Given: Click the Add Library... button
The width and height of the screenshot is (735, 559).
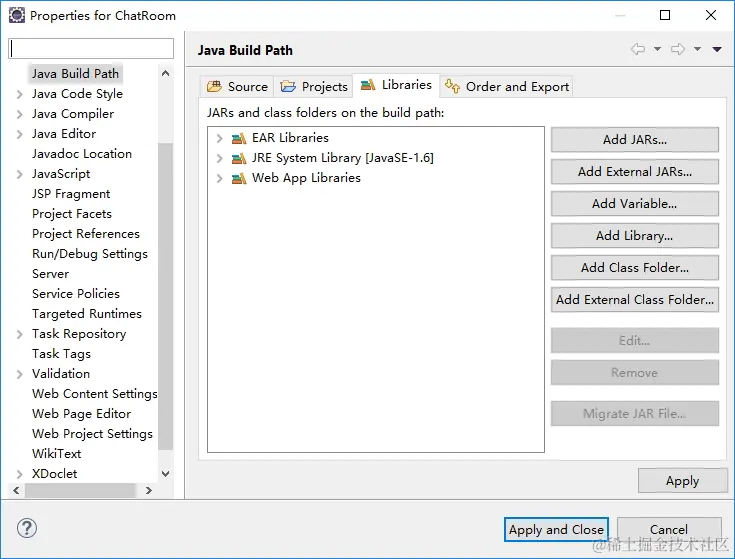Looking at the screenshot, I should pyautogui.click(x=635, y=235).
